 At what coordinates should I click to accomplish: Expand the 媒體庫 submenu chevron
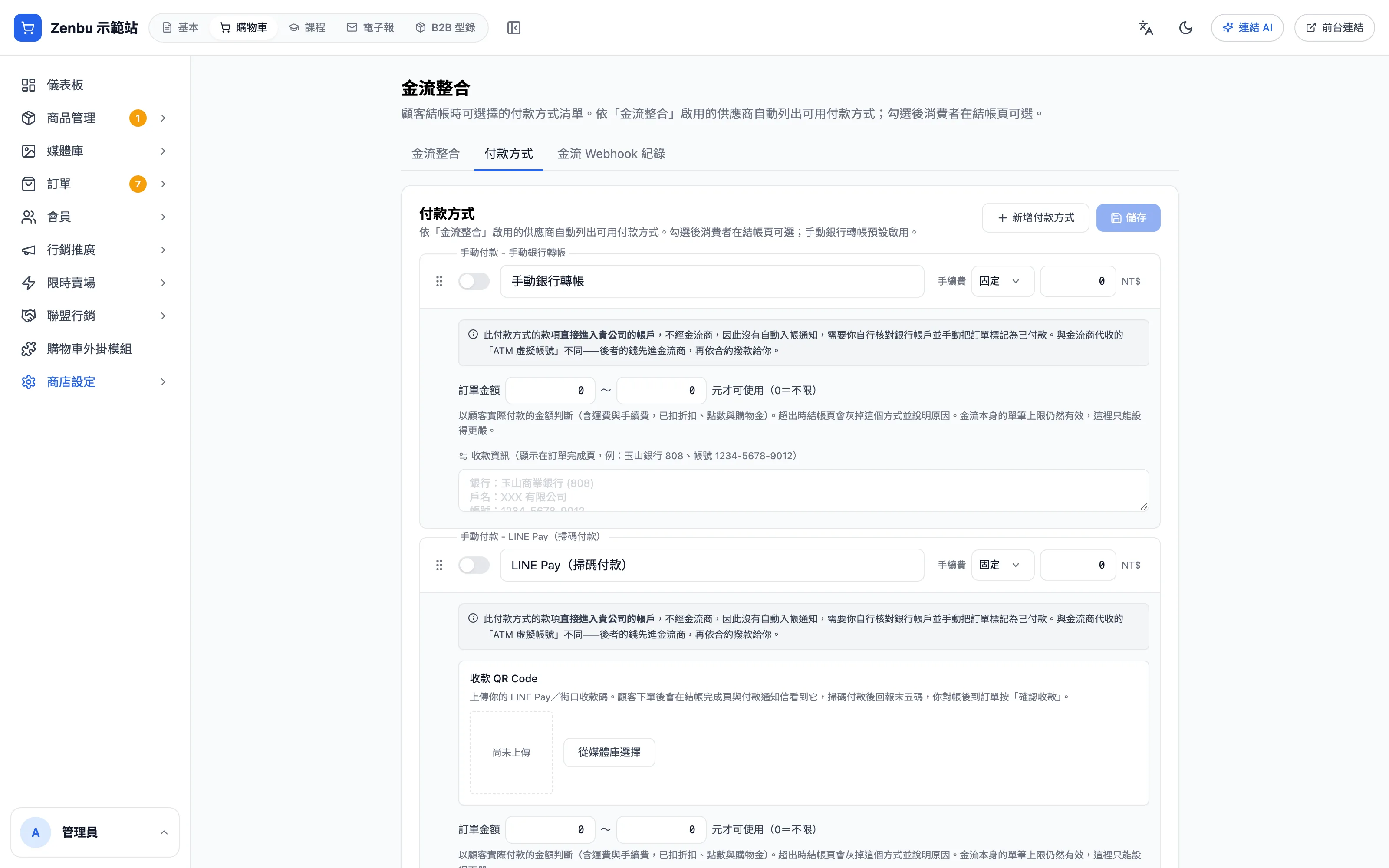click(x=163, y=151)
